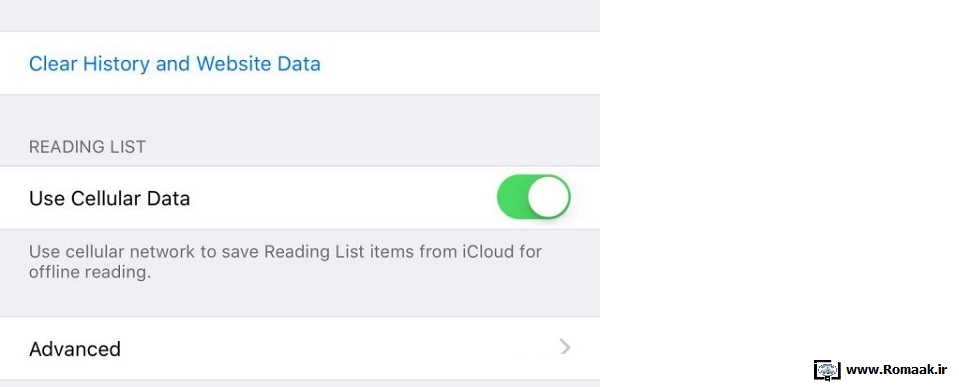Tap Clear History and Website Data

point(175,64)
